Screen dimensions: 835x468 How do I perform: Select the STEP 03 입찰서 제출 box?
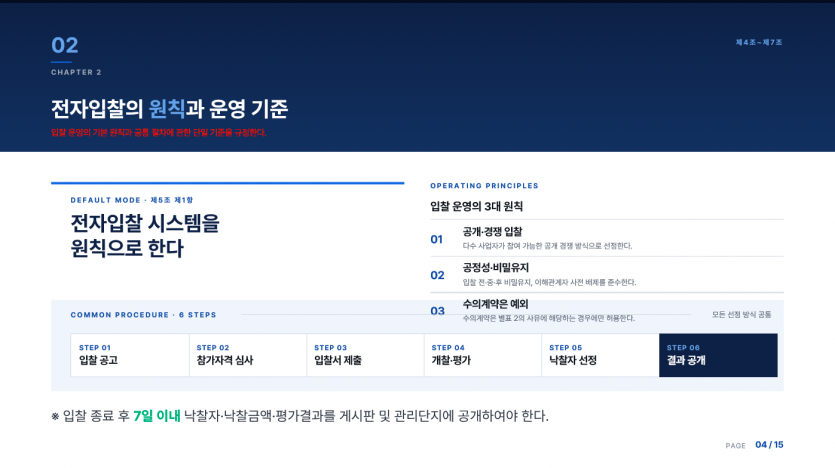pyautogui.click(x=365, y=355)
